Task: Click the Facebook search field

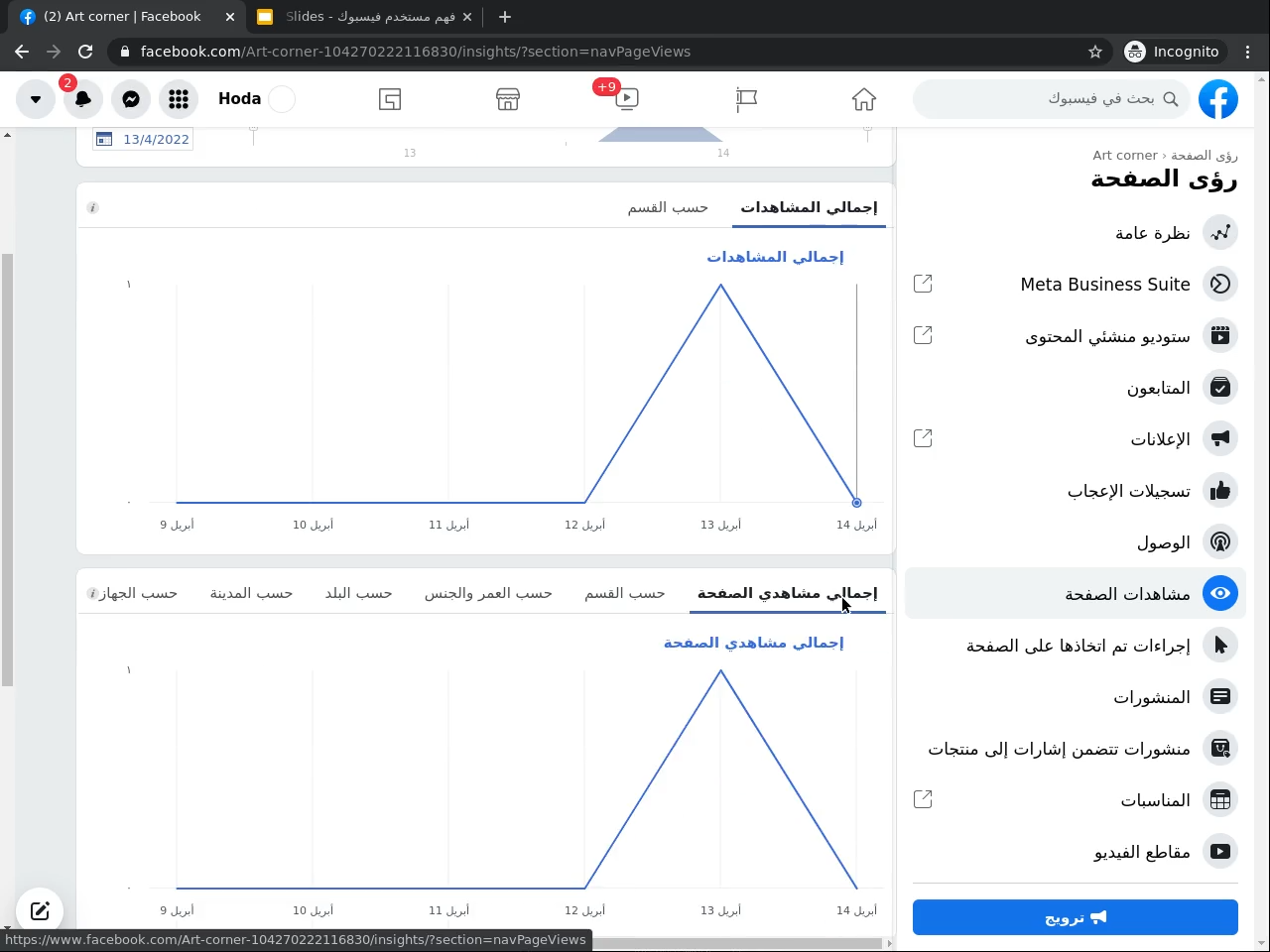Action: [x=1051, y=99]
